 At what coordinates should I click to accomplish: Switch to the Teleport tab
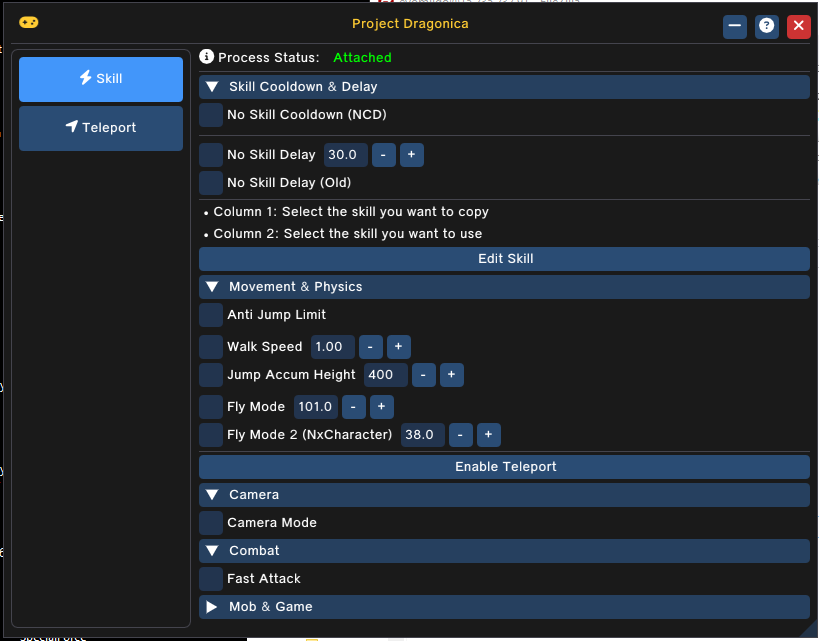101,128
